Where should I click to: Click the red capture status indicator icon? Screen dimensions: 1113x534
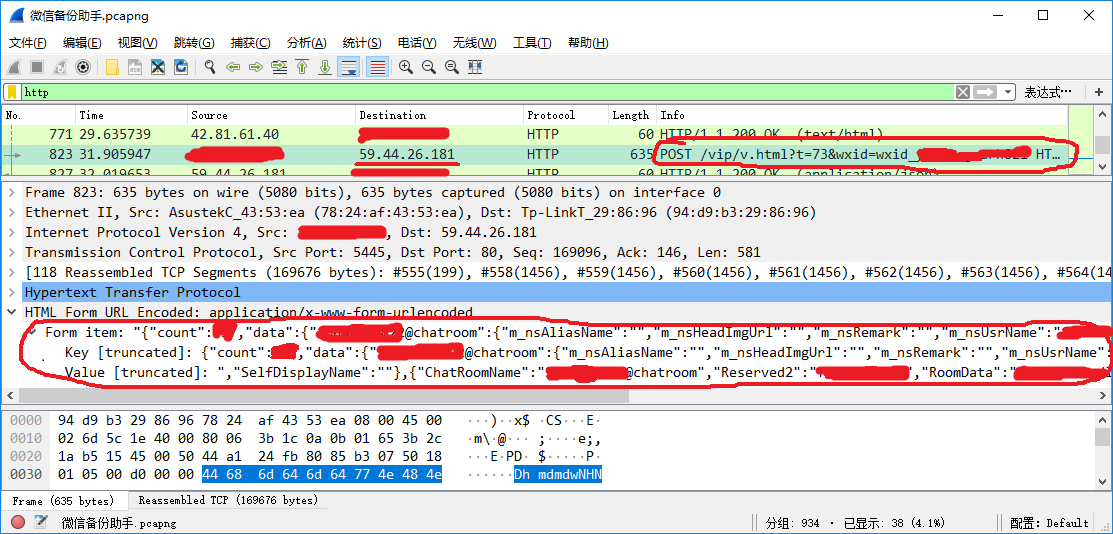18,523
